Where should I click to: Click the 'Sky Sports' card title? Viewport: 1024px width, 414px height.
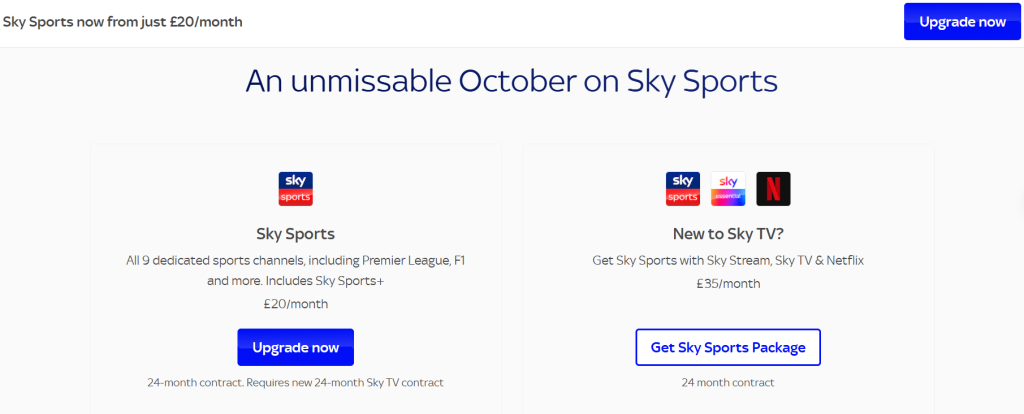[295, 234]
